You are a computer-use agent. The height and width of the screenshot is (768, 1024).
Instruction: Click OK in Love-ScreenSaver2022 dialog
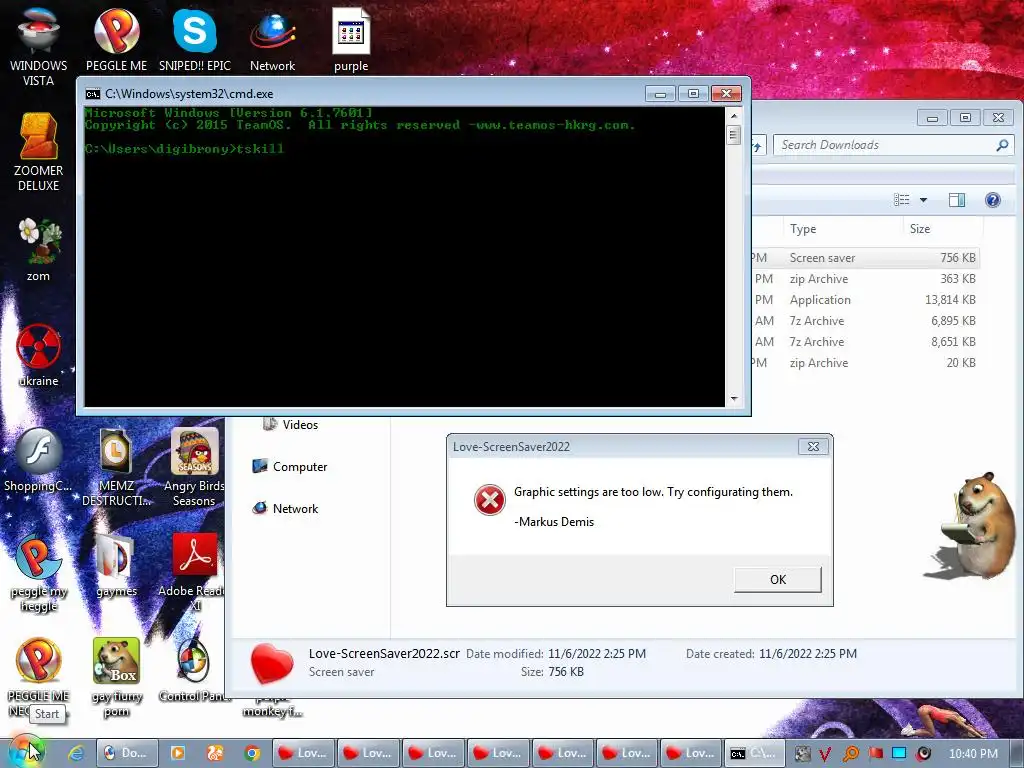[777, 579]
